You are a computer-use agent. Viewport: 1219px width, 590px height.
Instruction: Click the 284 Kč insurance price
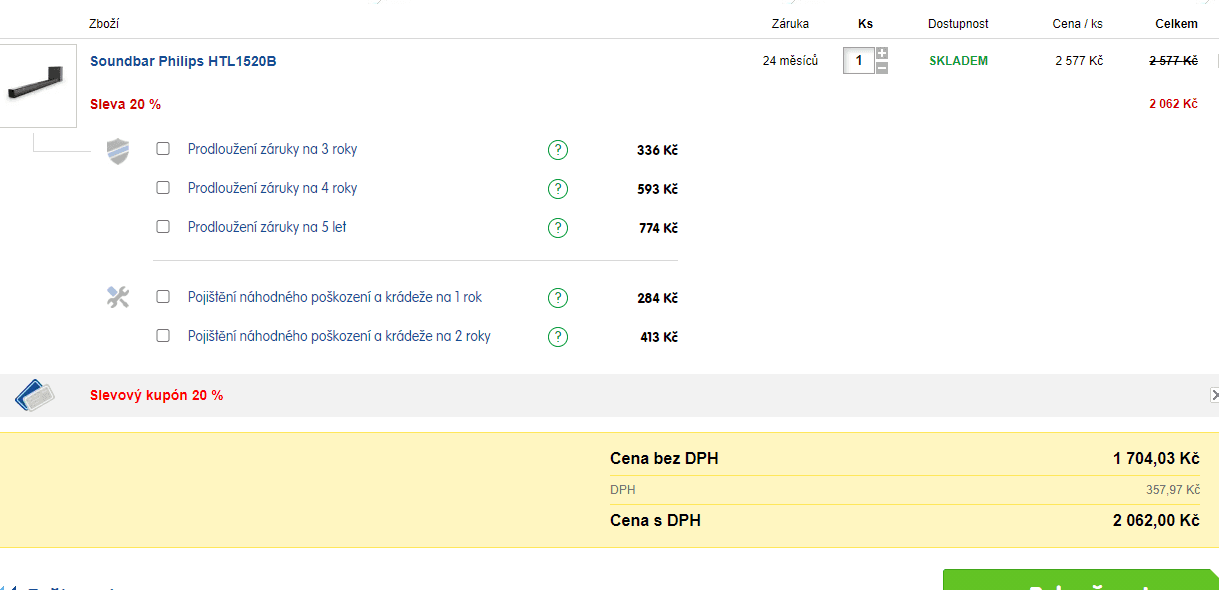tap(657, 299)
